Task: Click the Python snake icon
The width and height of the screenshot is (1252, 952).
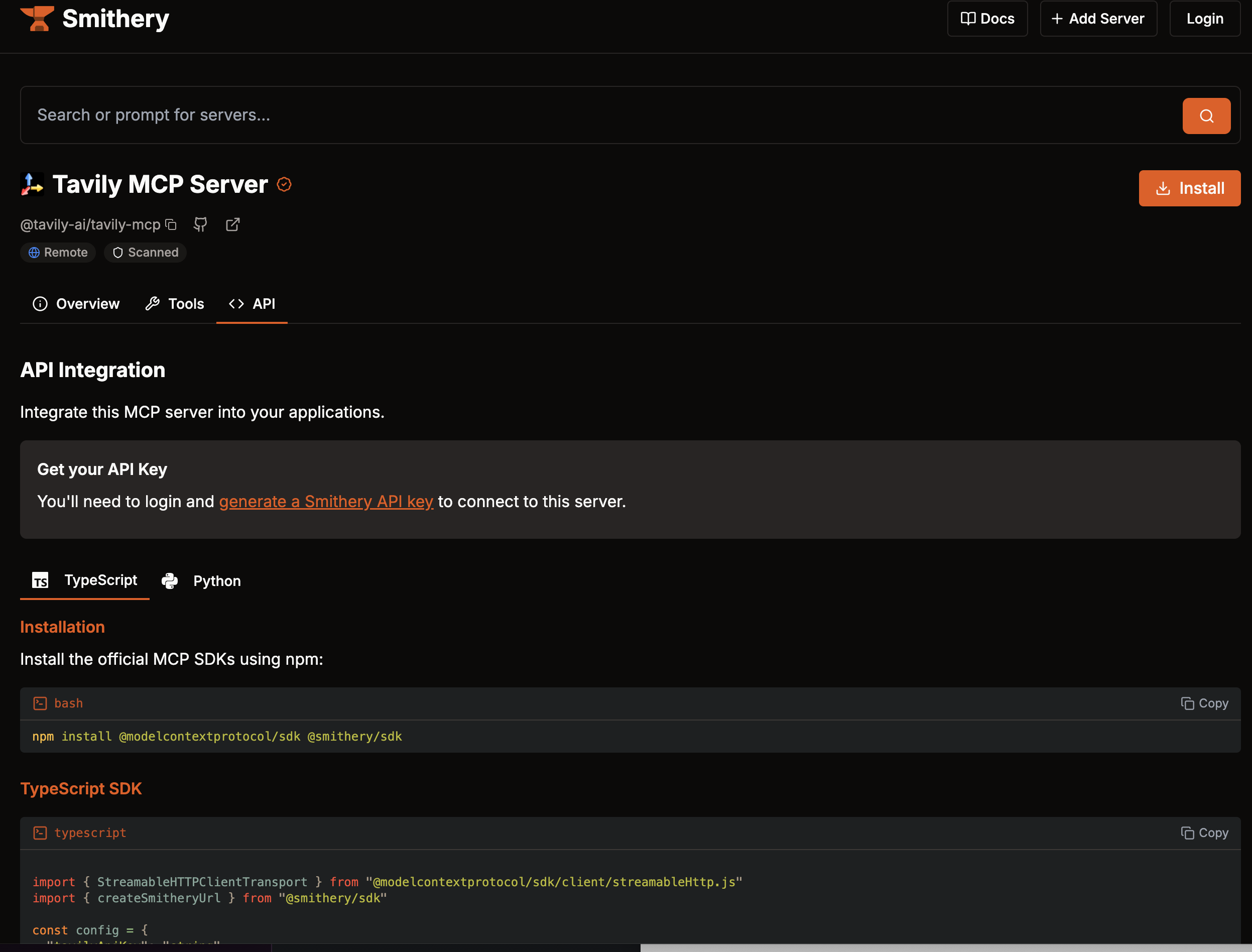Action: (169, 581)
